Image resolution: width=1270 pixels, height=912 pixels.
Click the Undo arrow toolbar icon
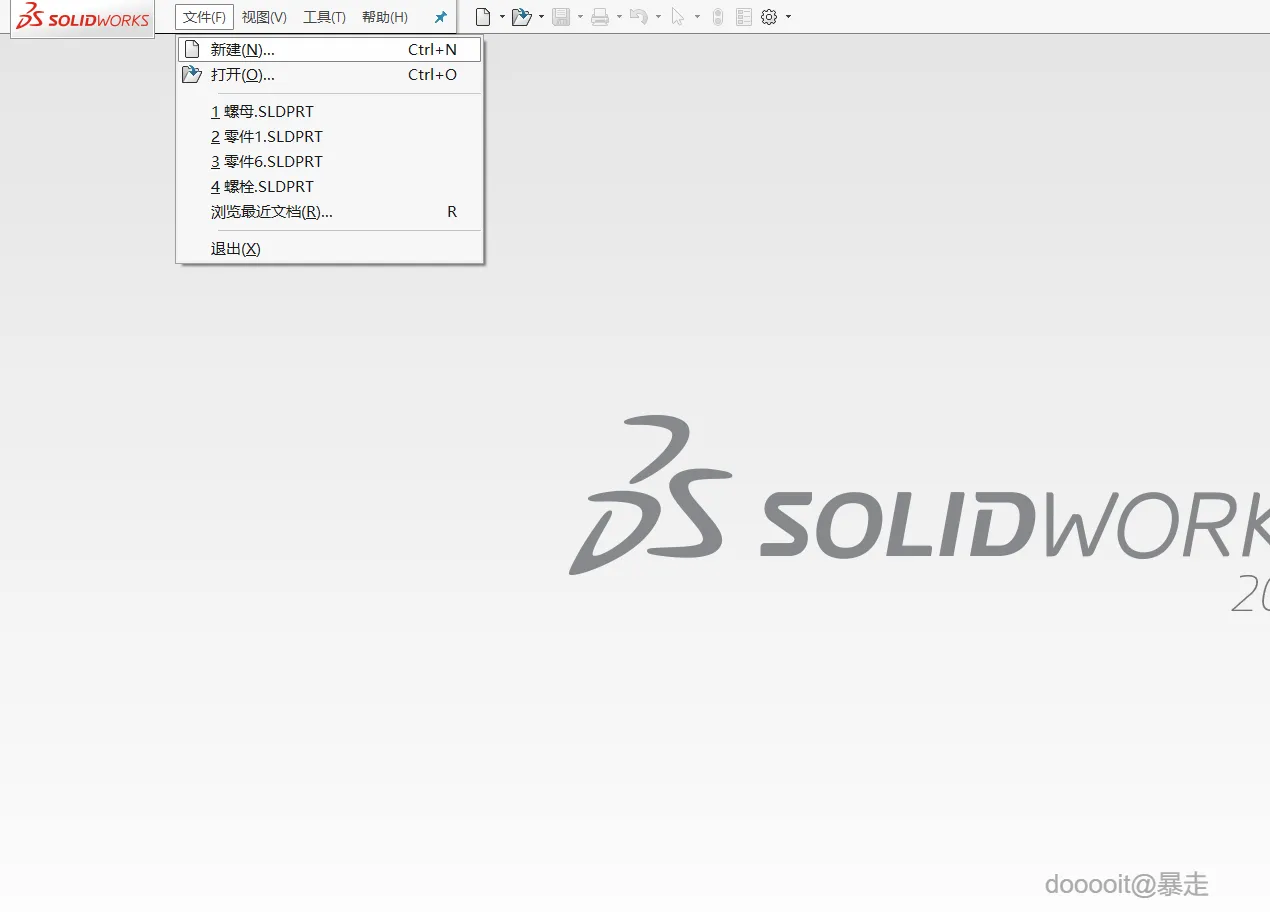point(639,17)
